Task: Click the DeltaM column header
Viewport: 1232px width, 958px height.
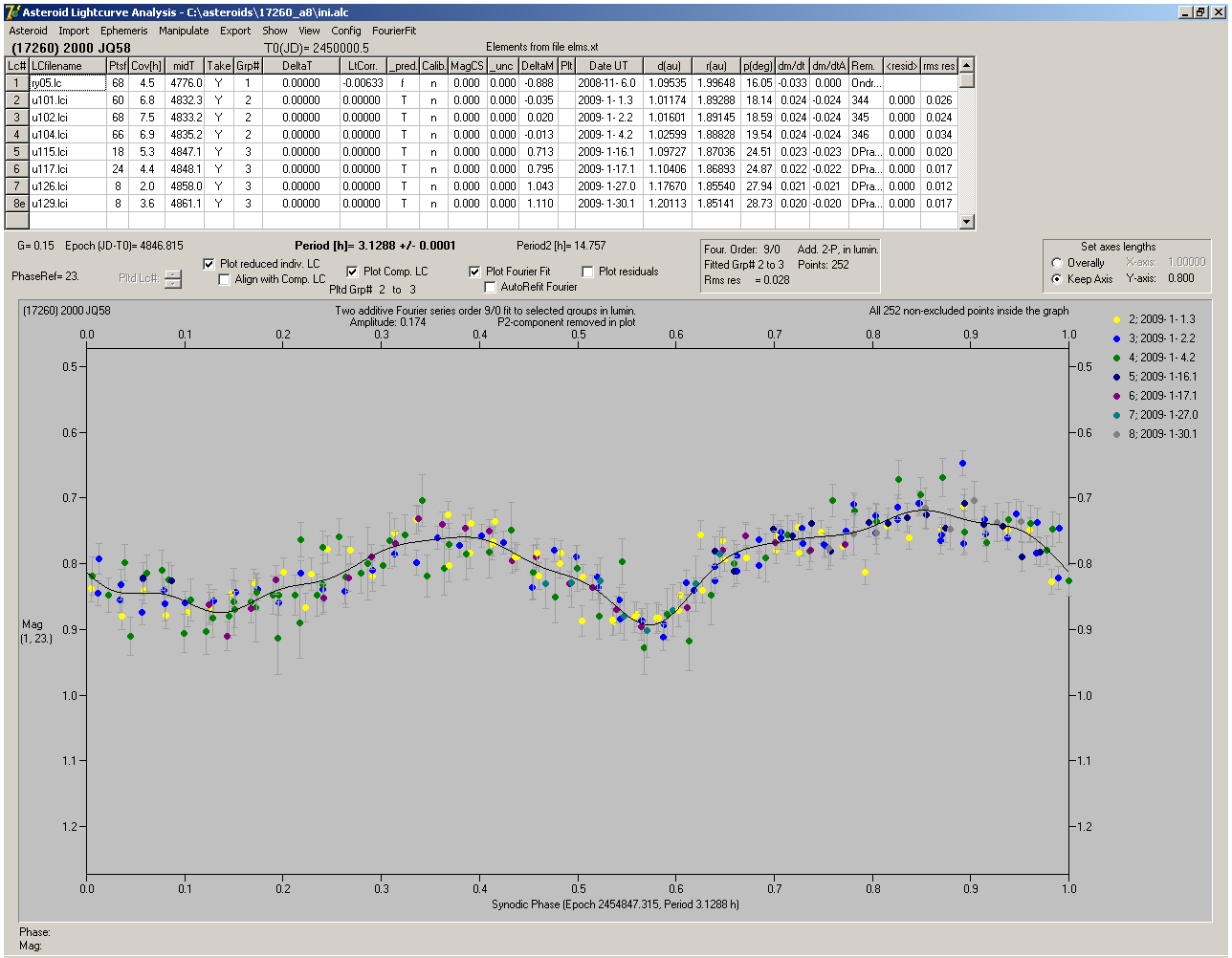Action: pyautogui.click(x=539, y=66)
